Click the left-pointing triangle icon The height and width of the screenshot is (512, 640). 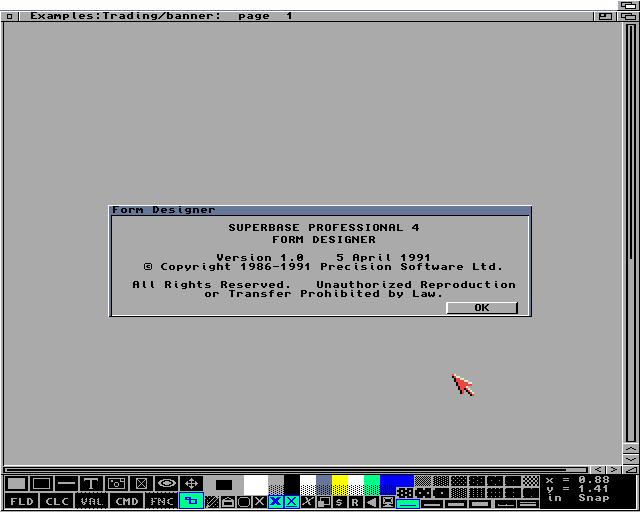click(371, 502)
